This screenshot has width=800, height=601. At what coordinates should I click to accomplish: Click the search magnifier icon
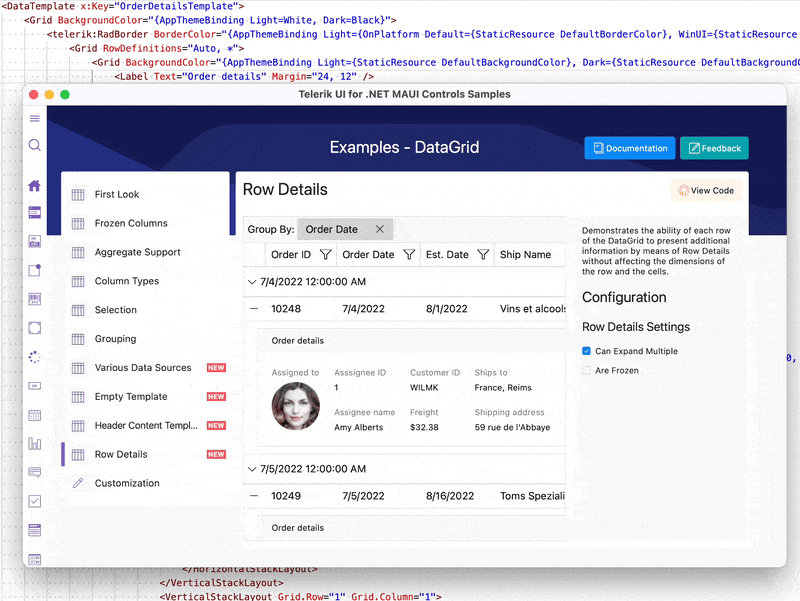(35, 145)
